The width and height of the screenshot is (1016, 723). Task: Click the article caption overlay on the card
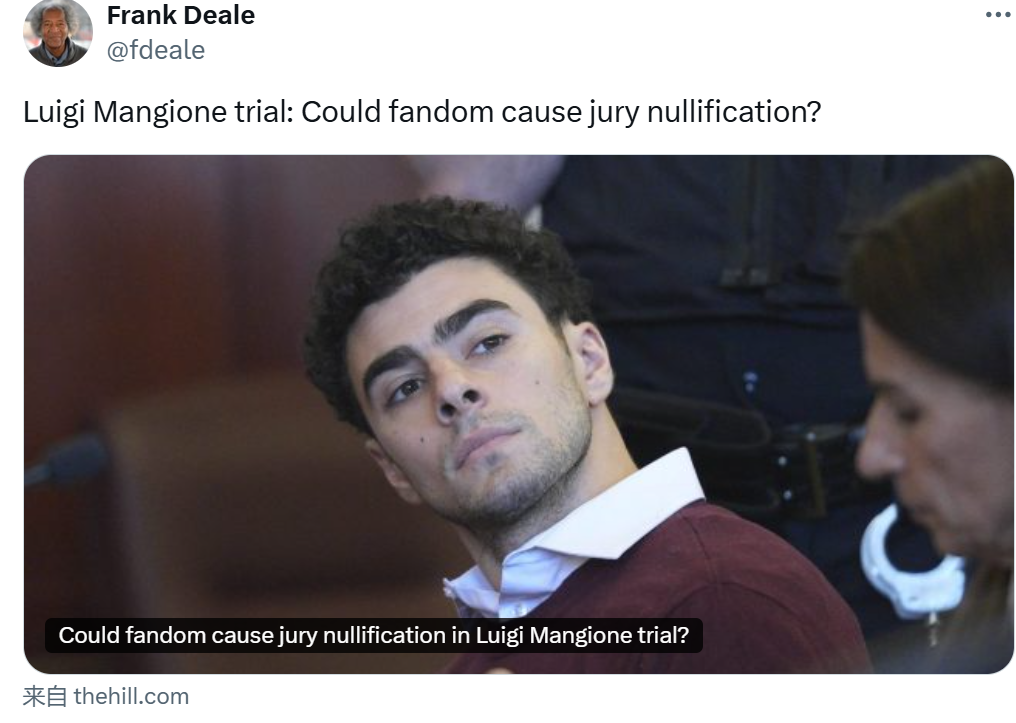tap(374, 636)
